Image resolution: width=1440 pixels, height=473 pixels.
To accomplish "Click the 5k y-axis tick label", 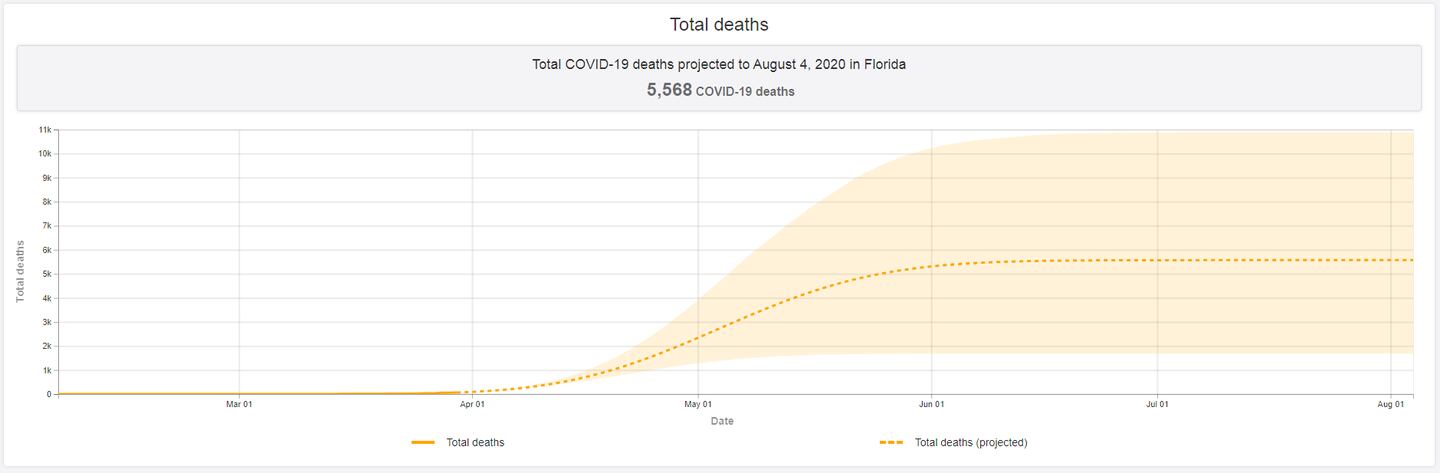I will coord(47,274).
